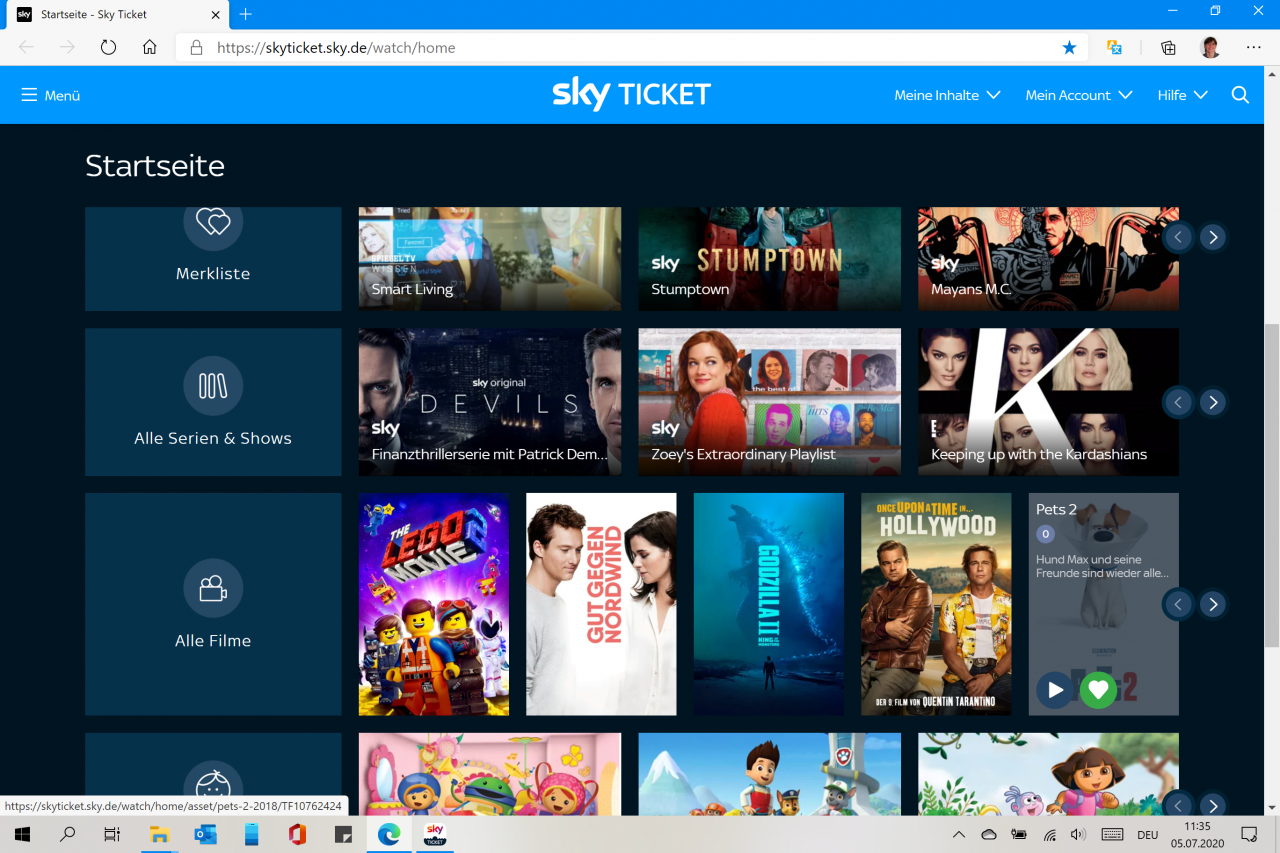The height and width of the screenshot is (853, 1280).
Task: Open Zoey's Extraordinary Playlist tile
Action: 770,402
